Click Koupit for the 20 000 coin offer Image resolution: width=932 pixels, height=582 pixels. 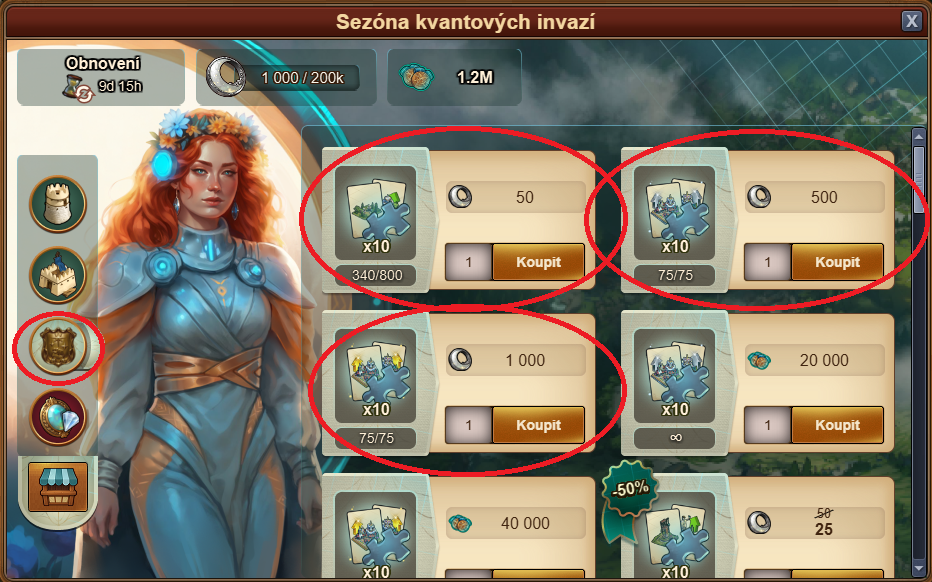tap(837, 425)
